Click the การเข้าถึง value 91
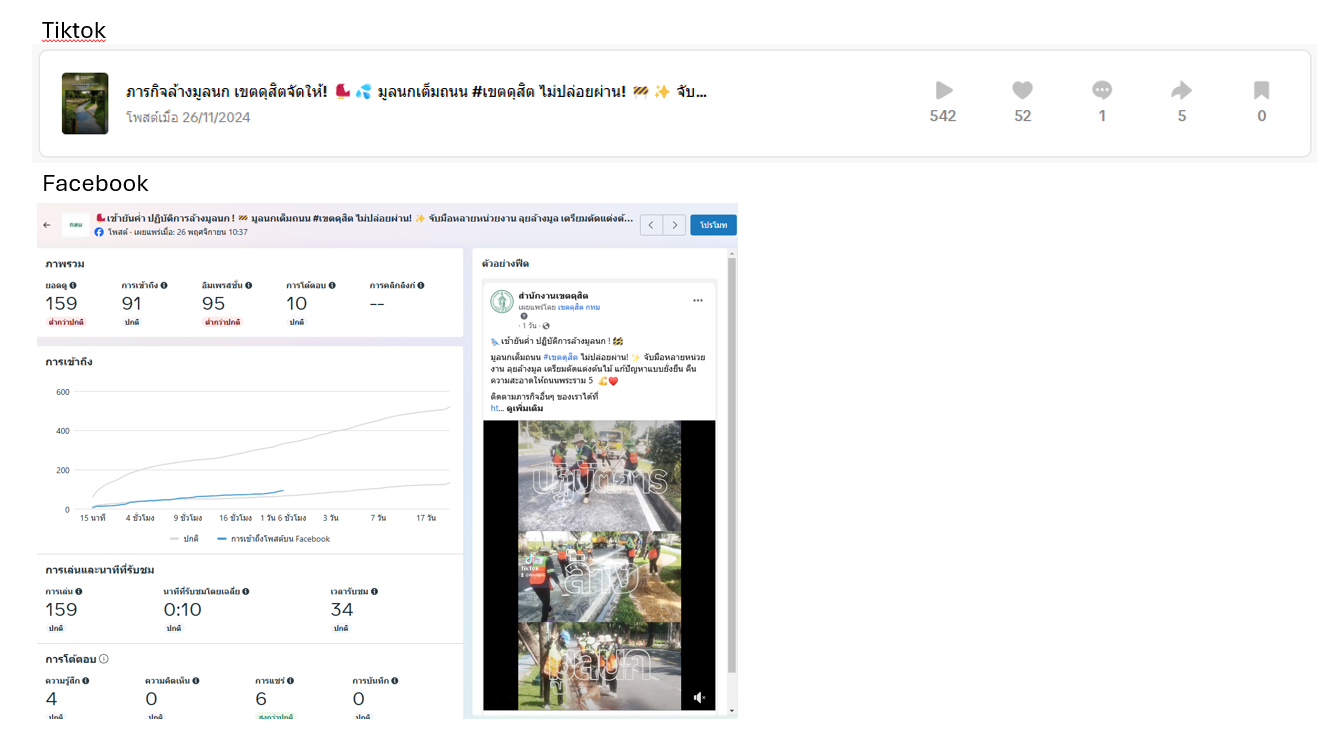 132,304
